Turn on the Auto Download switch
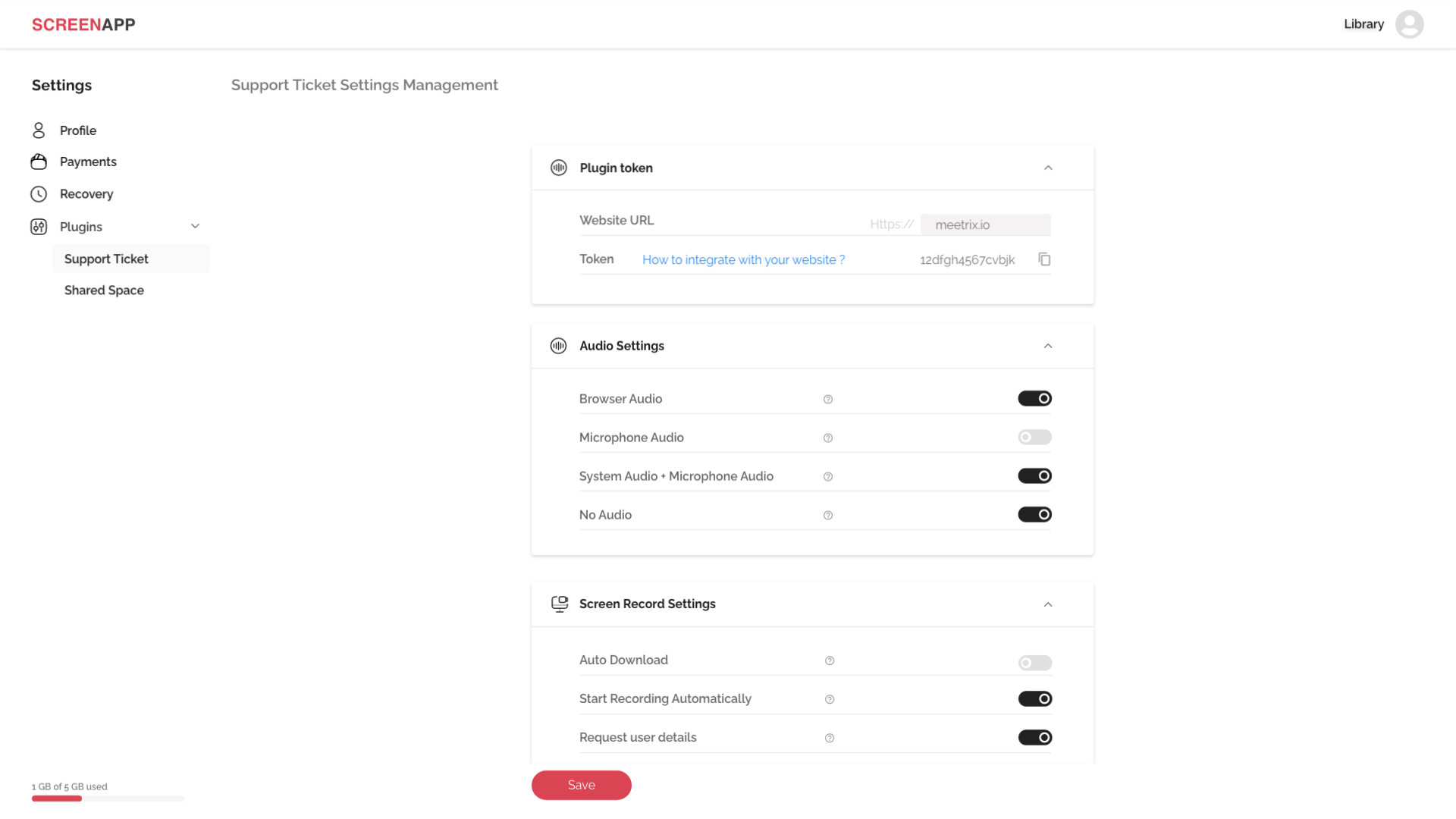This screenshot has width=1456, height=819. tap(1034, 664)
